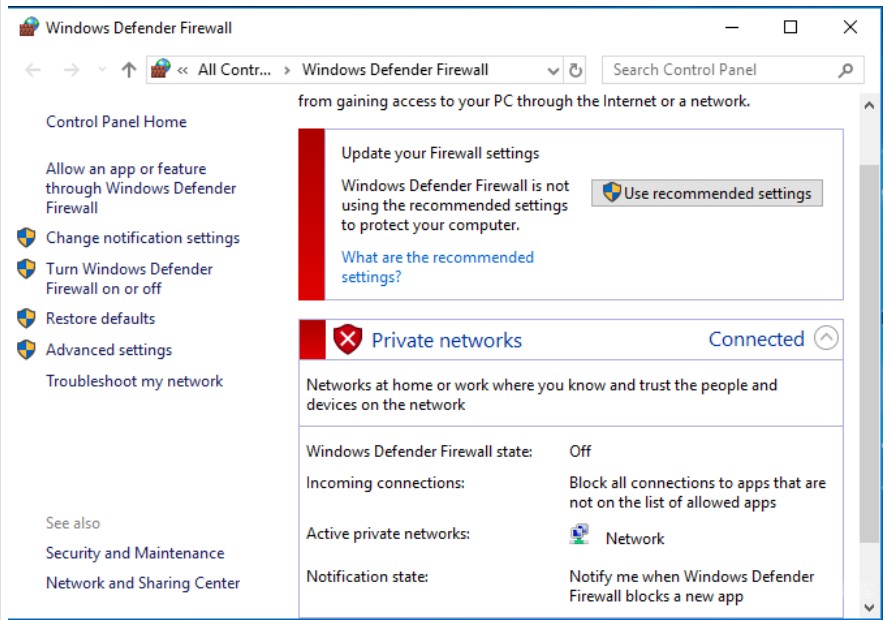
Task: Open What are the recommended settings link
Action: pos(437,267)
